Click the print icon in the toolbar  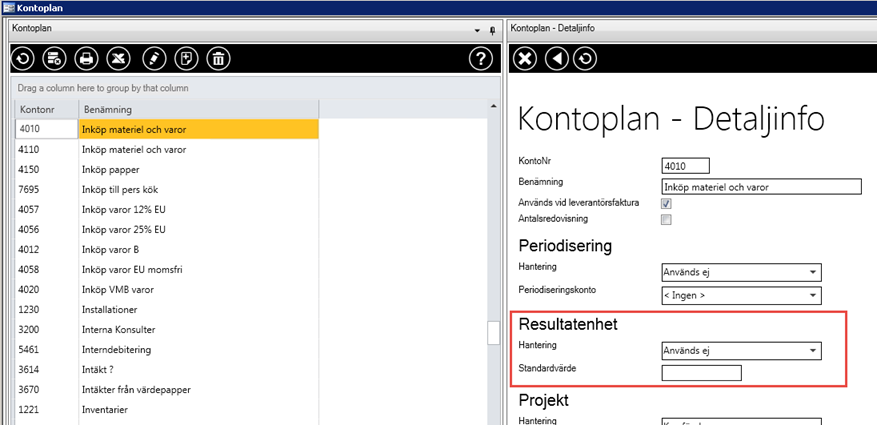[x=87, y=59]
